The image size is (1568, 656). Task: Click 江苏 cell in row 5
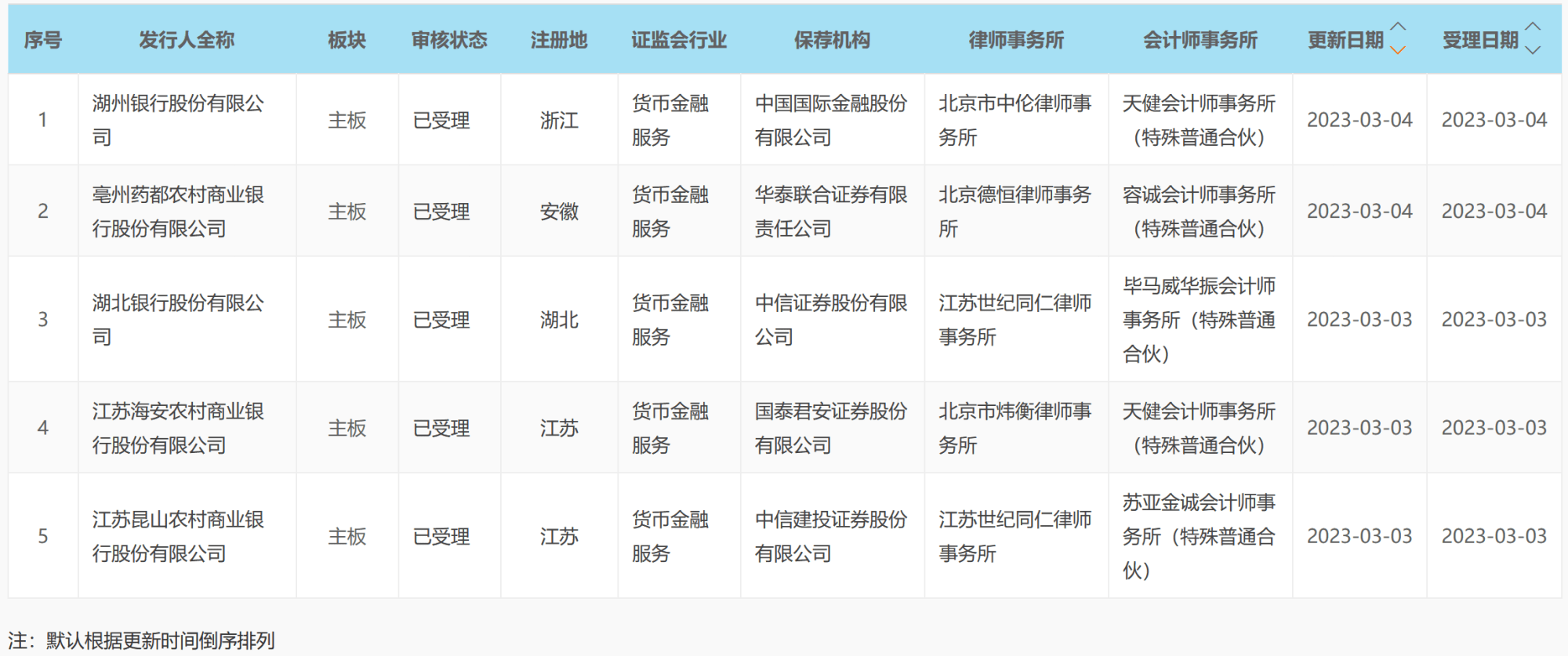(x=559, y=536)
